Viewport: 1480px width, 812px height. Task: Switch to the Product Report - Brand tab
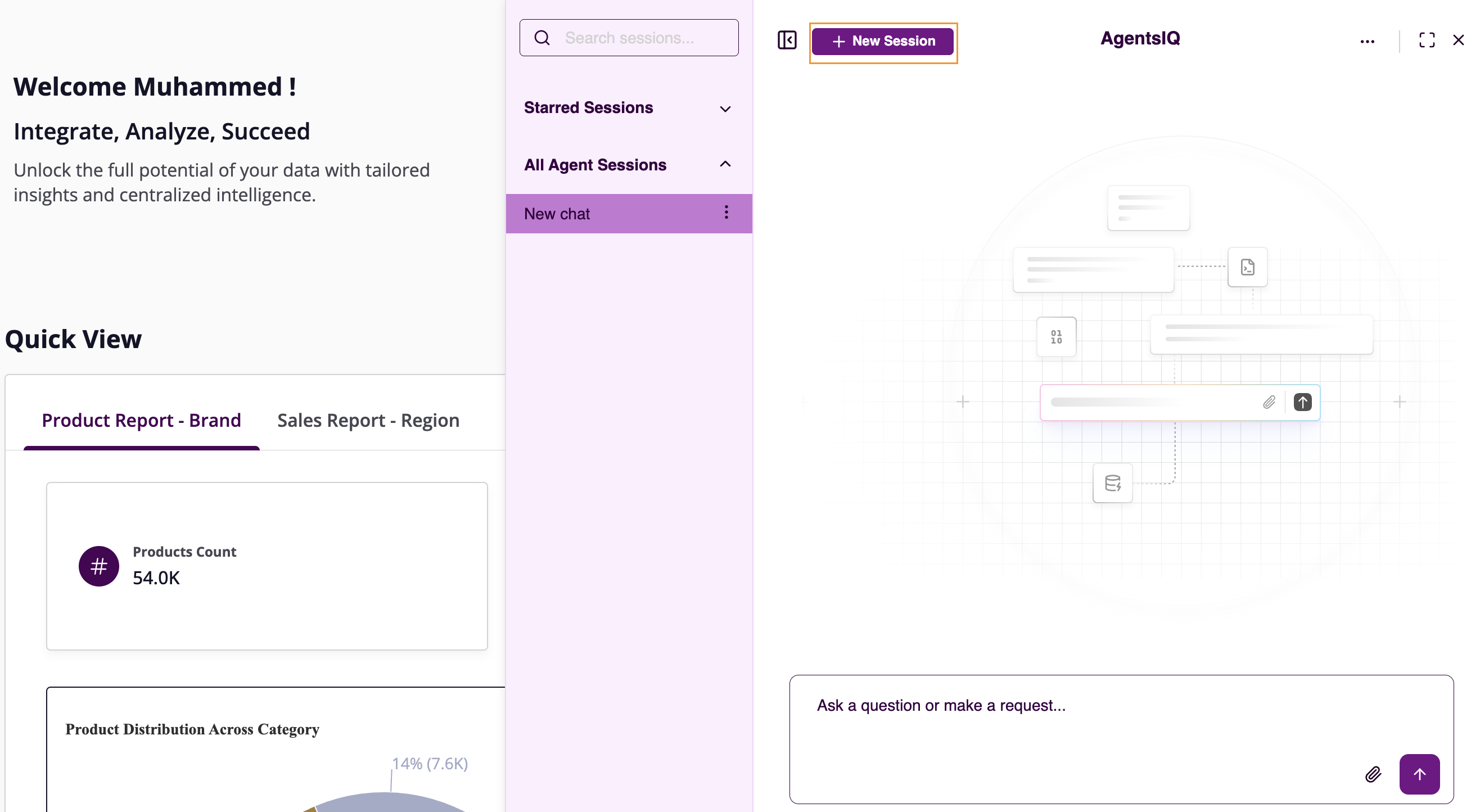pos(141,420)
